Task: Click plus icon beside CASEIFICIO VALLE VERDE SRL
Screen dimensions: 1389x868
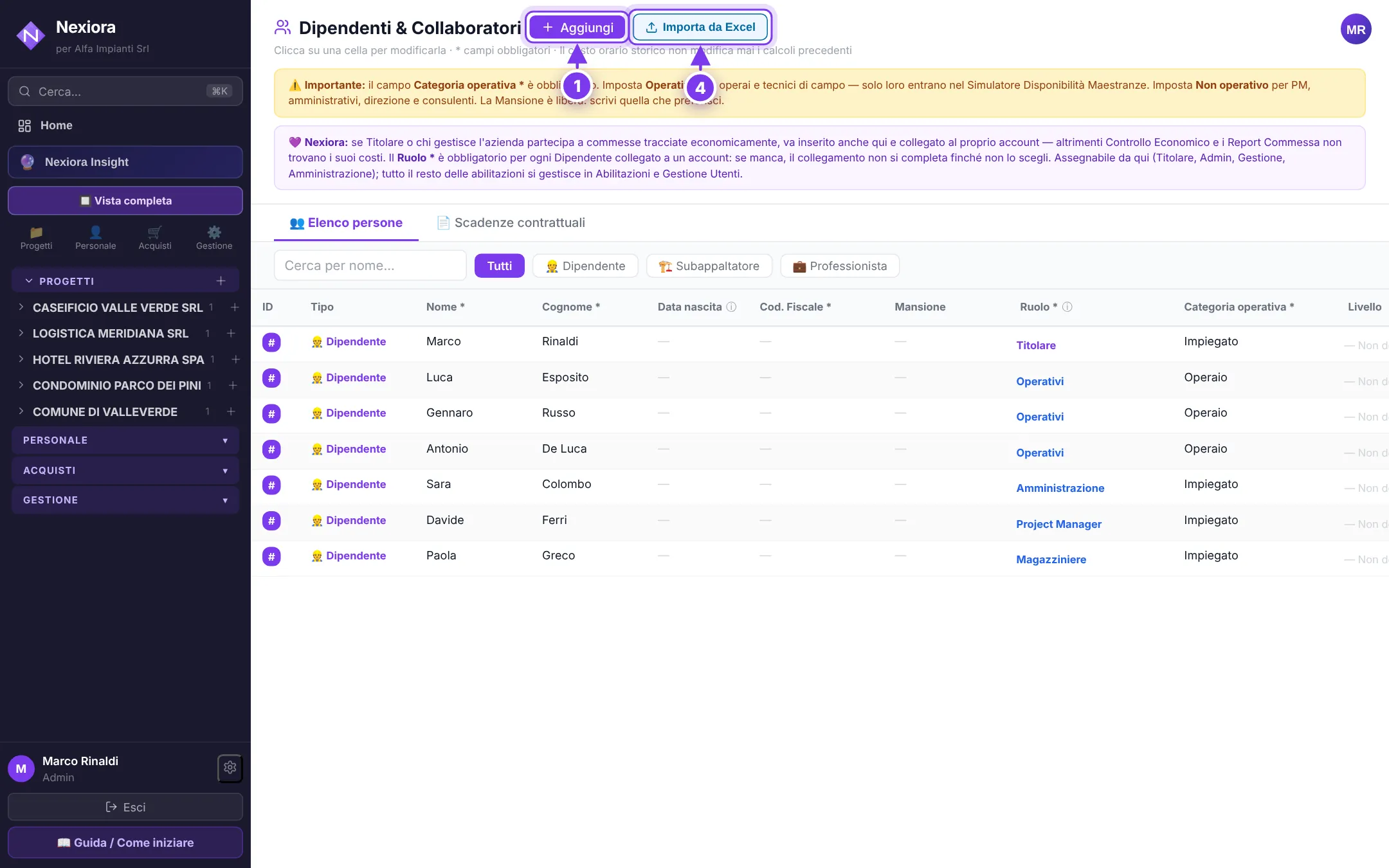Action: [x=235, y=307]
